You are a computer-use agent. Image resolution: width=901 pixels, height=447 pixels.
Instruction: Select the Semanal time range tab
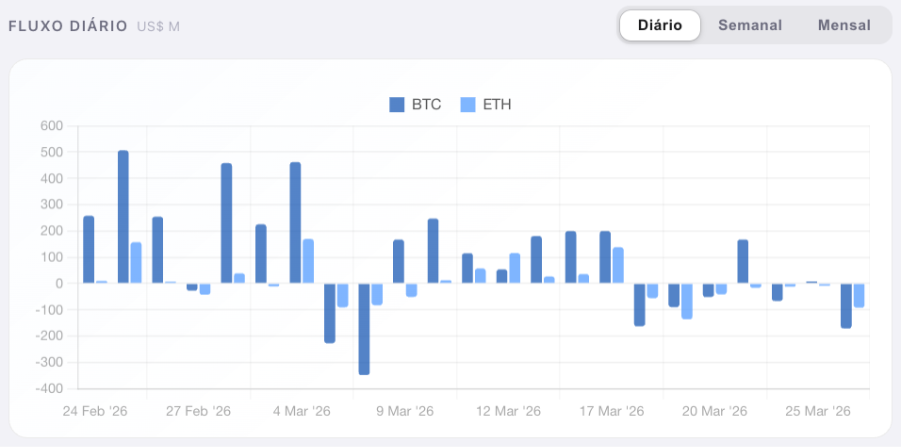pyautogui.click(x=749, y=26)
